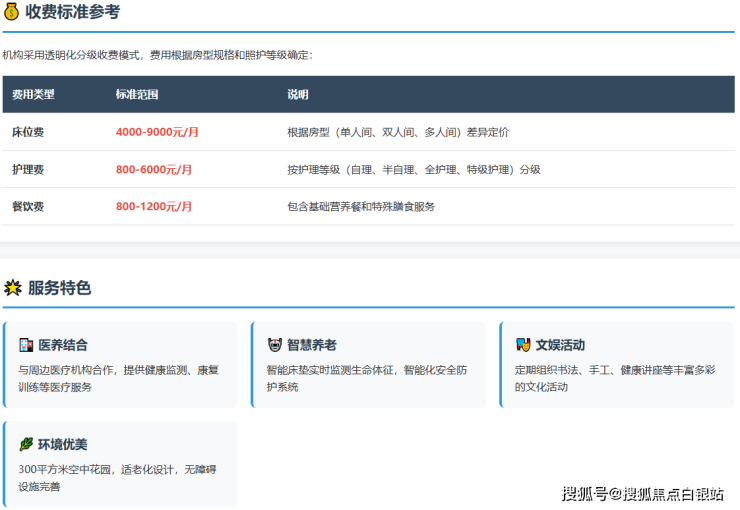Select the 说明 column header

(x=298, y=95)
